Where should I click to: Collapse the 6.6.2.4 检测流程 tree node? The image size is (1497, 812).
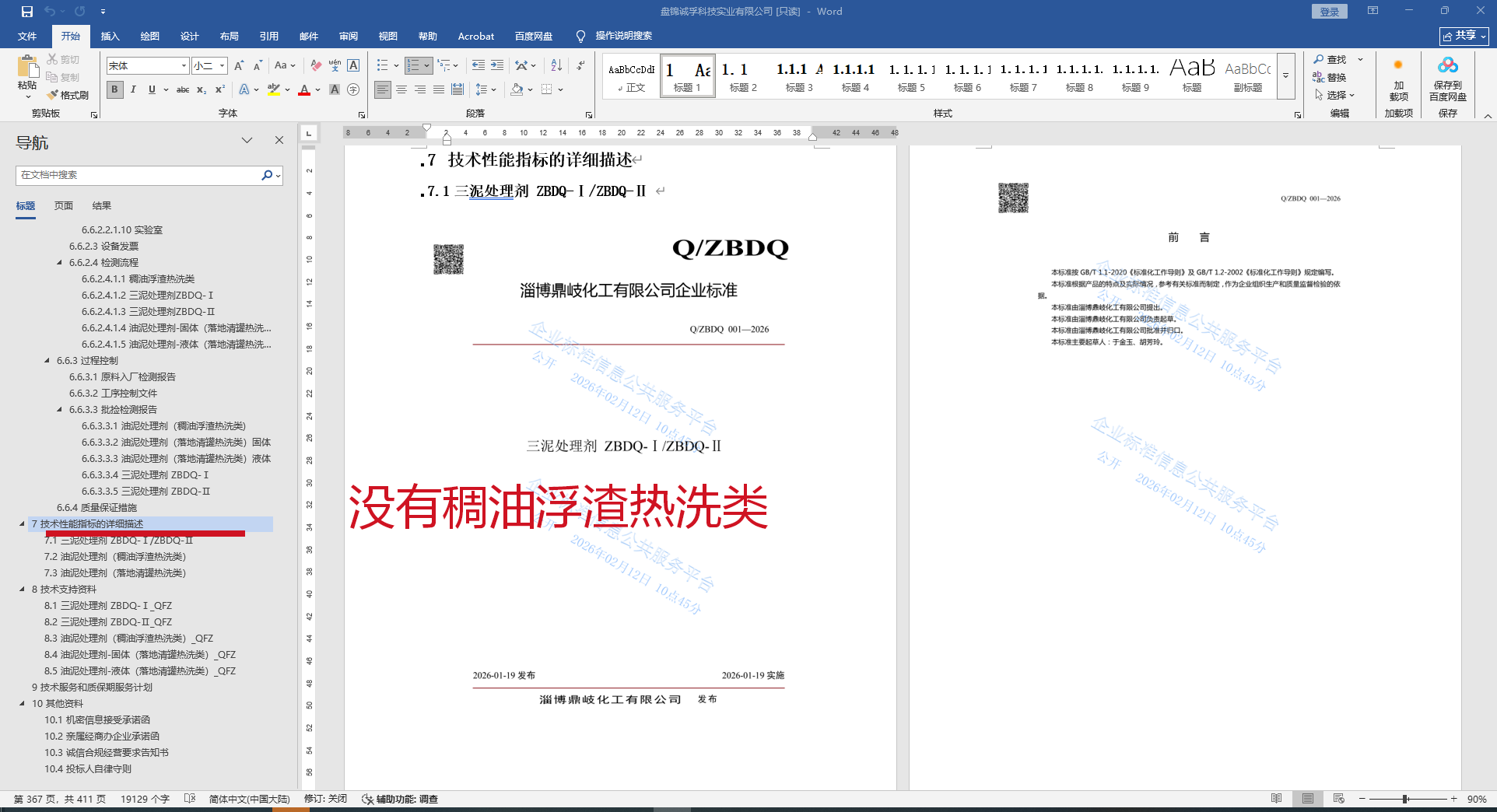tap(59, 263)
